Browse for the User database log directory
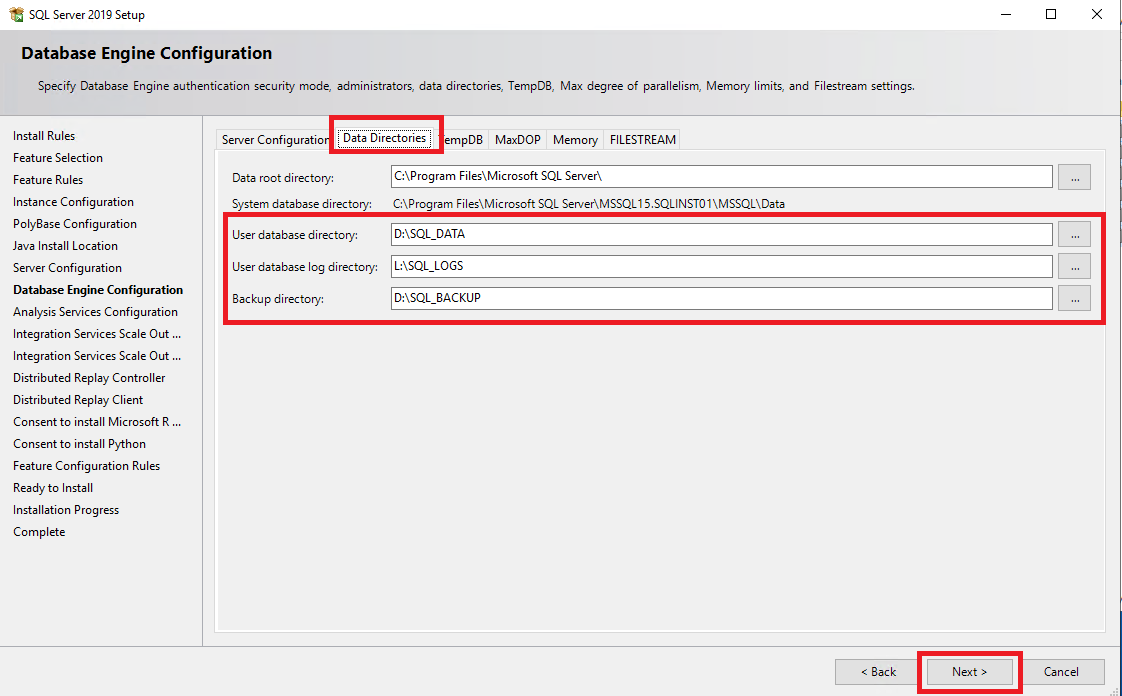Screen dimensions: 1122x696 [1074, 267]
